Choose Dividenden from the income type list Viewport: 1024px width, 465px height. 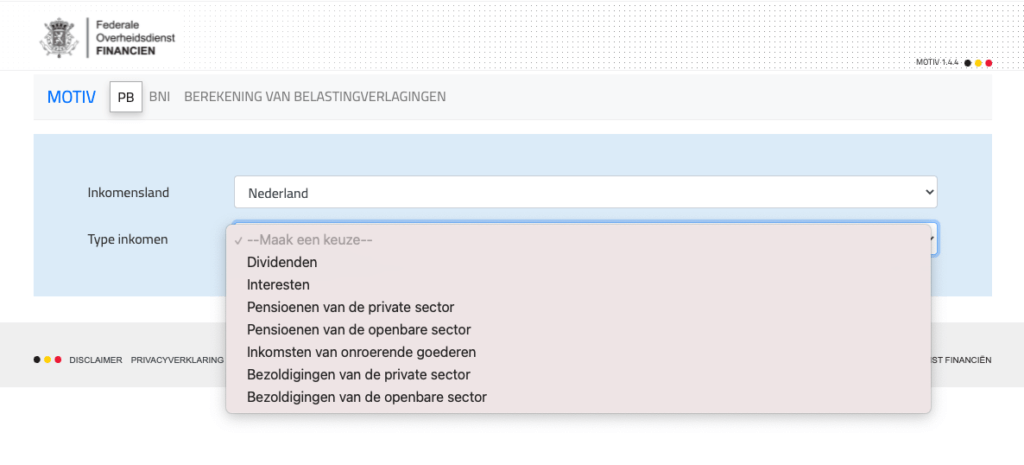click(282, 262)
